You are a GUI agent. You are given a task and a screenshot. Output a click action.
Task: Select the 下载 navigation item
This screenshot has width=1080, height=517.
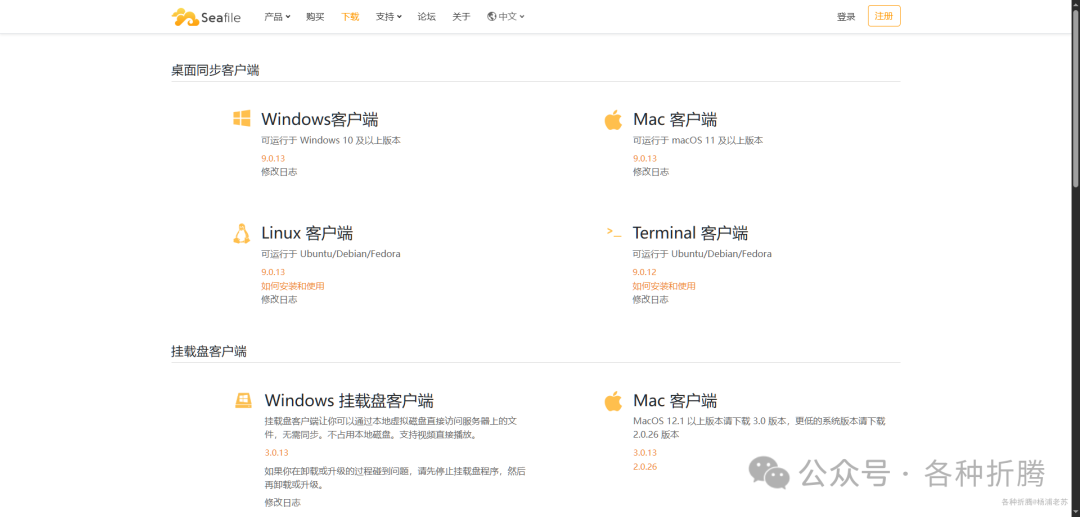pos(350,17)
